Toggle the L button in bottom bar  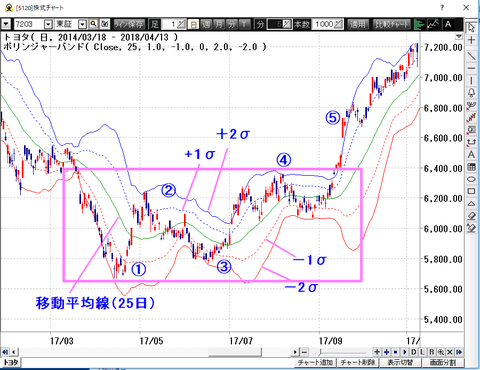(423, 352)
